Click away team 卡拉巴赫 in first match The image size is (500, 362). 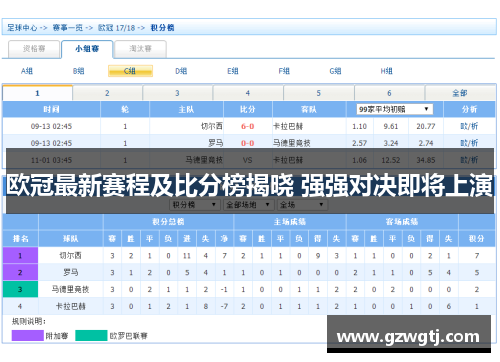pyautogui.click(x=288, y=126)
